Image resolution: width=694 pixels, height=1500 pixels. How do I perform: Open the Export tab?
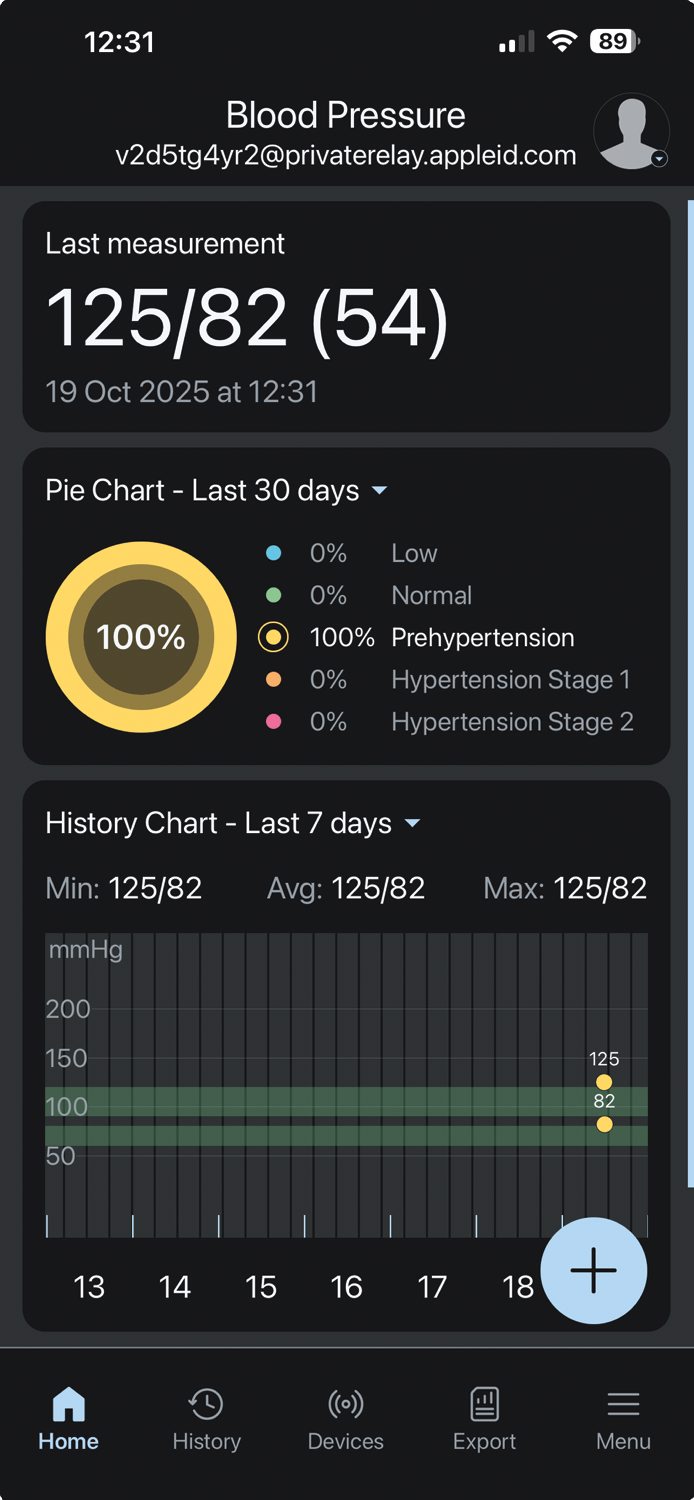[x=484, y=1420]
